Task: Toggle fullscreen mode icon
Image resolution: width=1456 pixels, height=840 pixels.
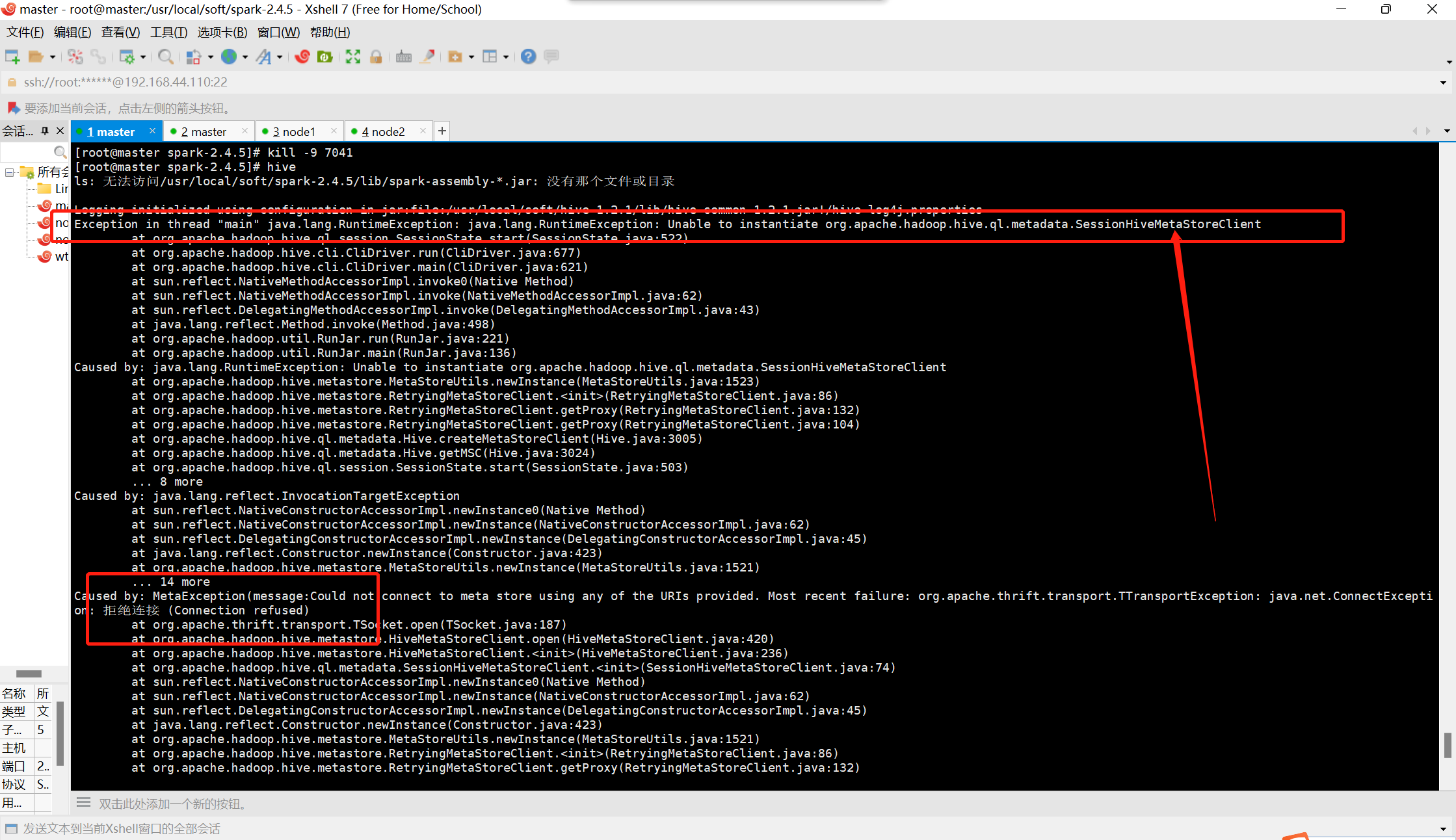Action: click(352, 57)
